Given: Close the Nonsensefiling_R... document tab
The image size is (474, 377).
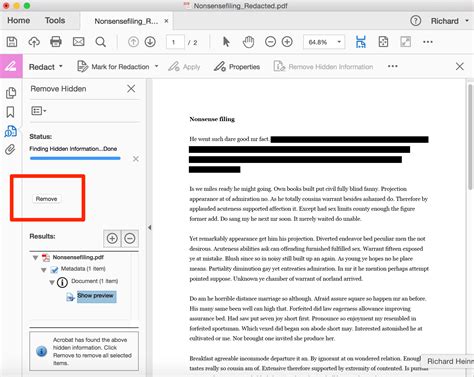Looking at the screenshot, I should pyautogui.click(x=166, y=21).
